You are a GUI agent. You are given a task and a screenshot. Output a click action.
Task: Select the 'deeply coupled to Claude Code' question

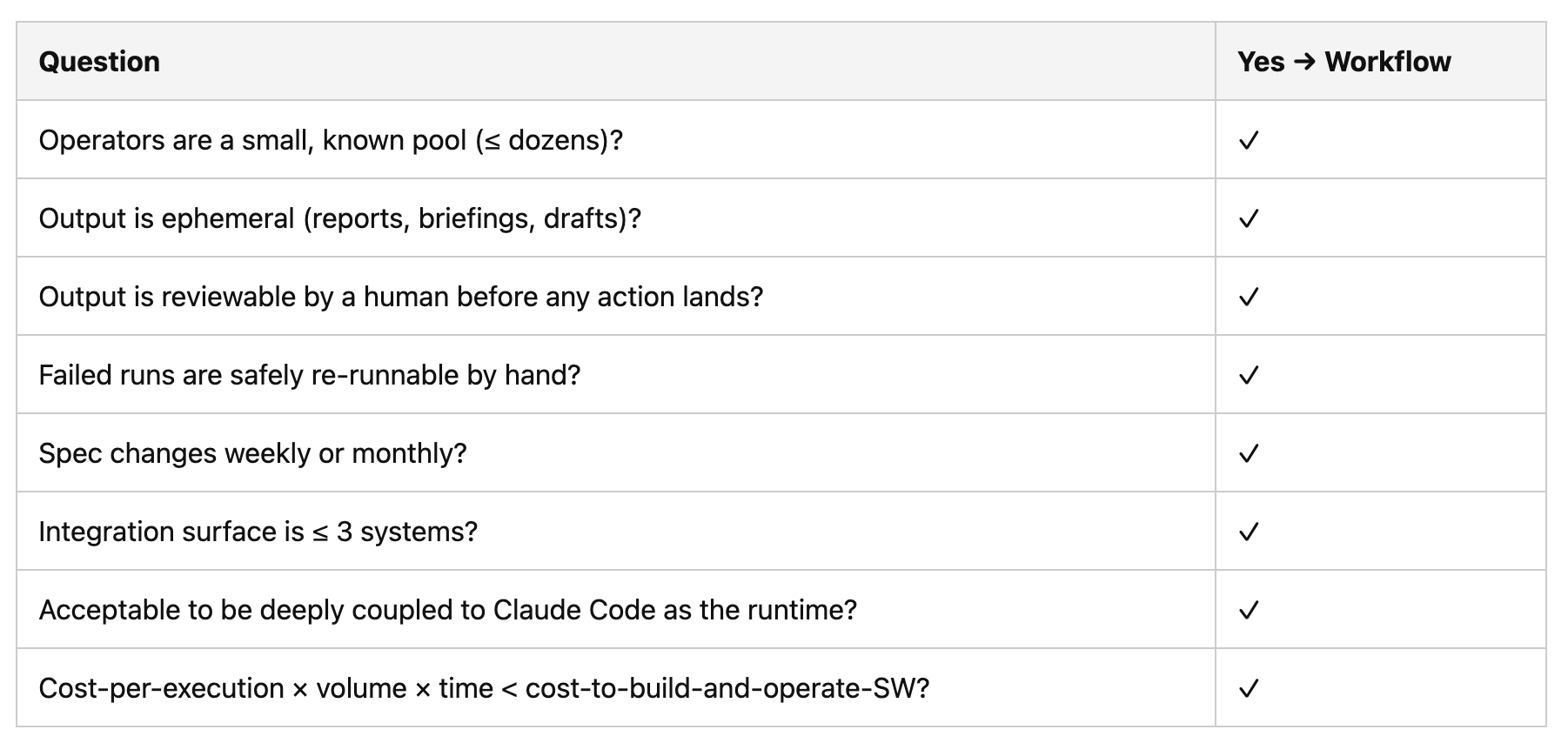click(x=448, y=610)
